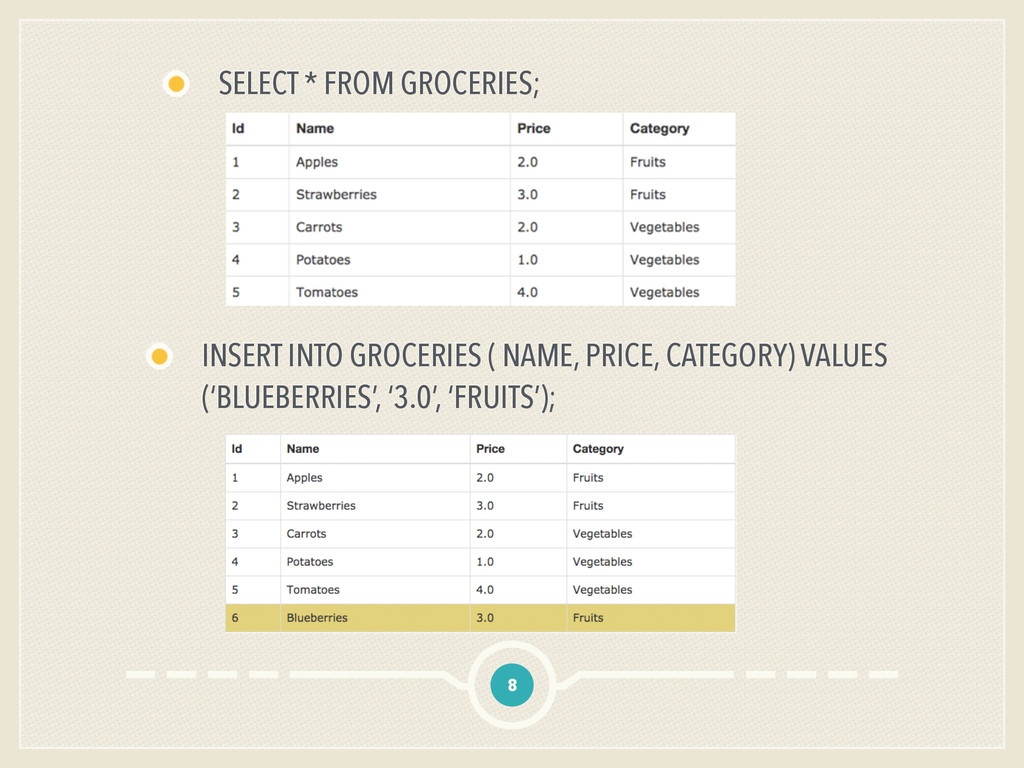Click the Category header in bottom table
This screenshot has width=1024, height=768.
point(598,449)
